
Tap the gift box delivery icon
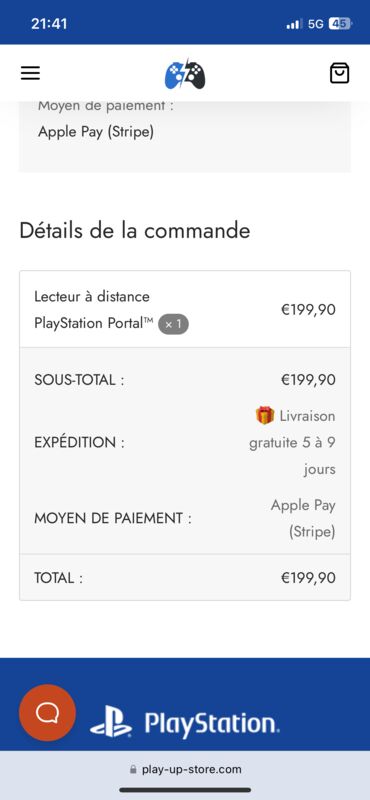pos(265,415)
